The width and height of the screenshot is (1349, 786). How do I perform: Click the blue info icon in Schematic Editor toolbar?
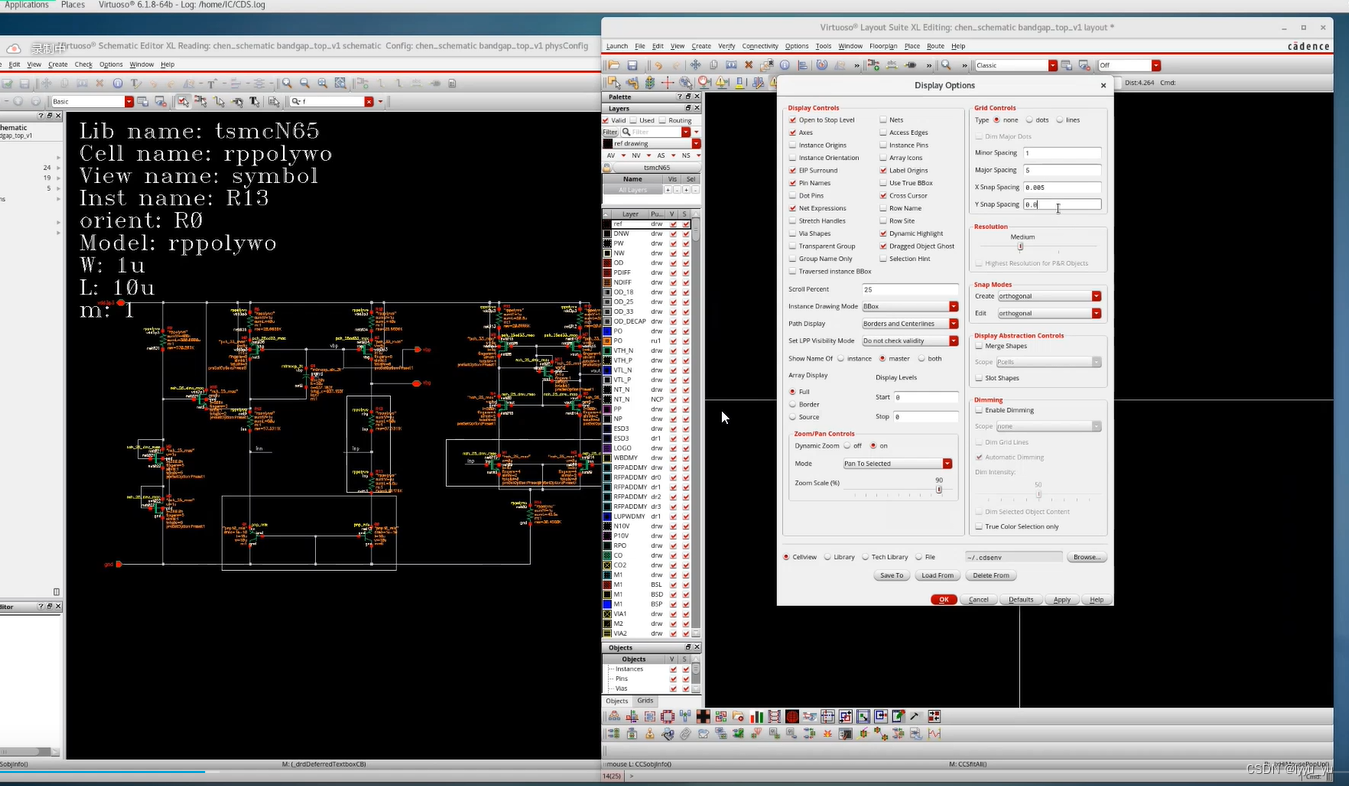[x=118, y=83]
